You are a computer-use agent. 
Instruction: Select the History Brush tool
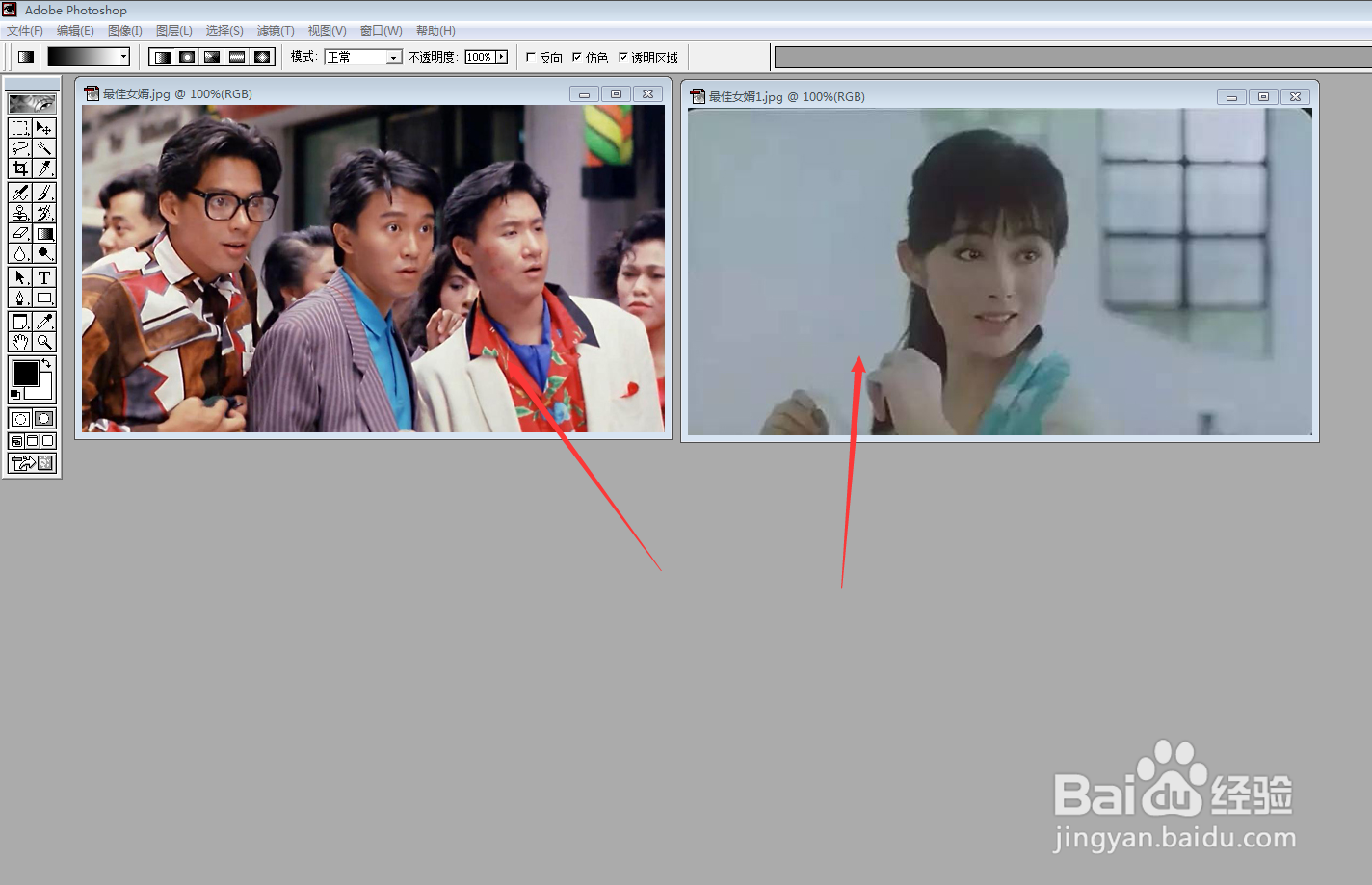click(44, 213)
